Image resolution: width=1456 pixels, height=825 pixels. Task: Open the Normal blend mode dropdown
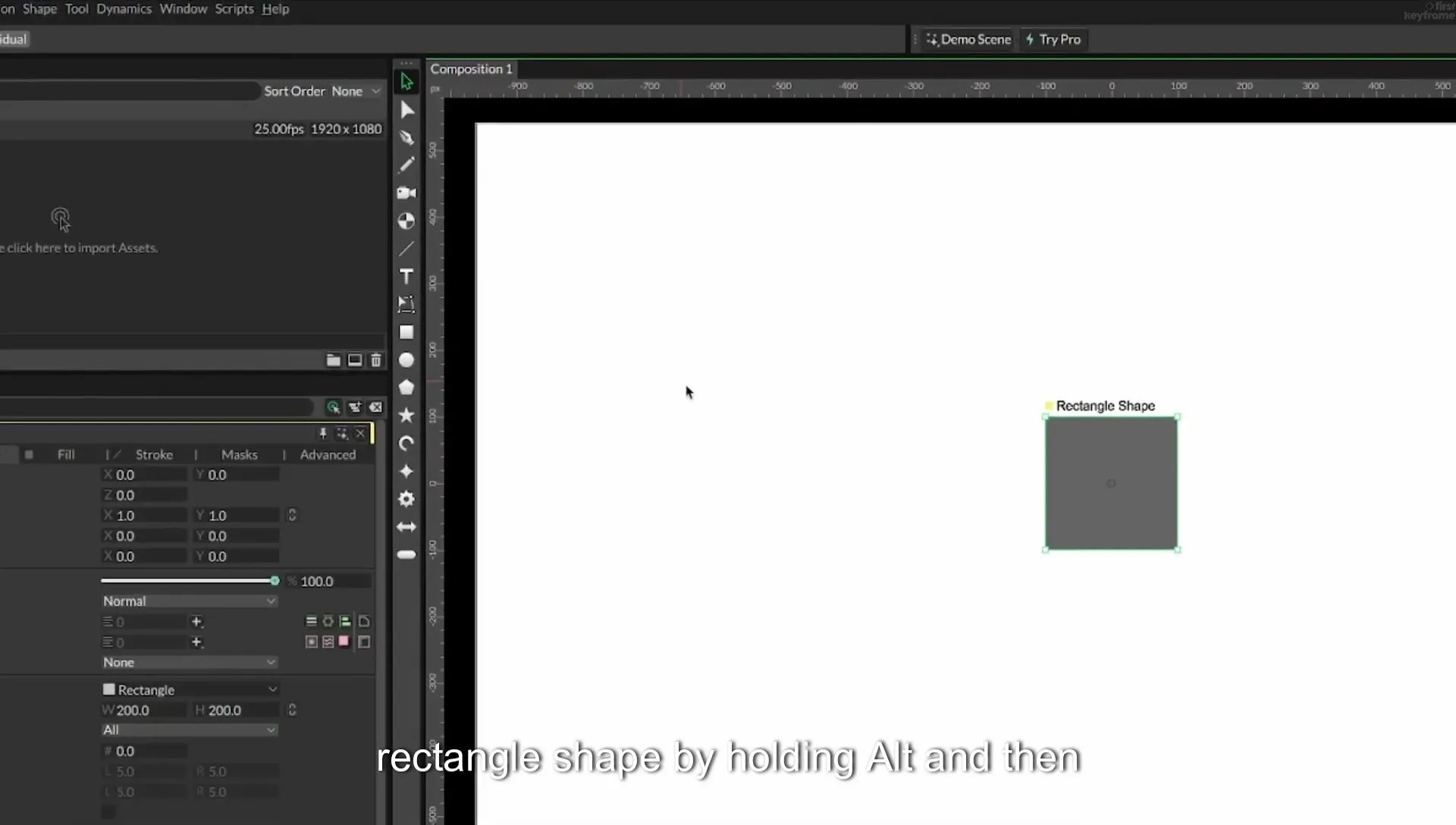click(189, 601)
